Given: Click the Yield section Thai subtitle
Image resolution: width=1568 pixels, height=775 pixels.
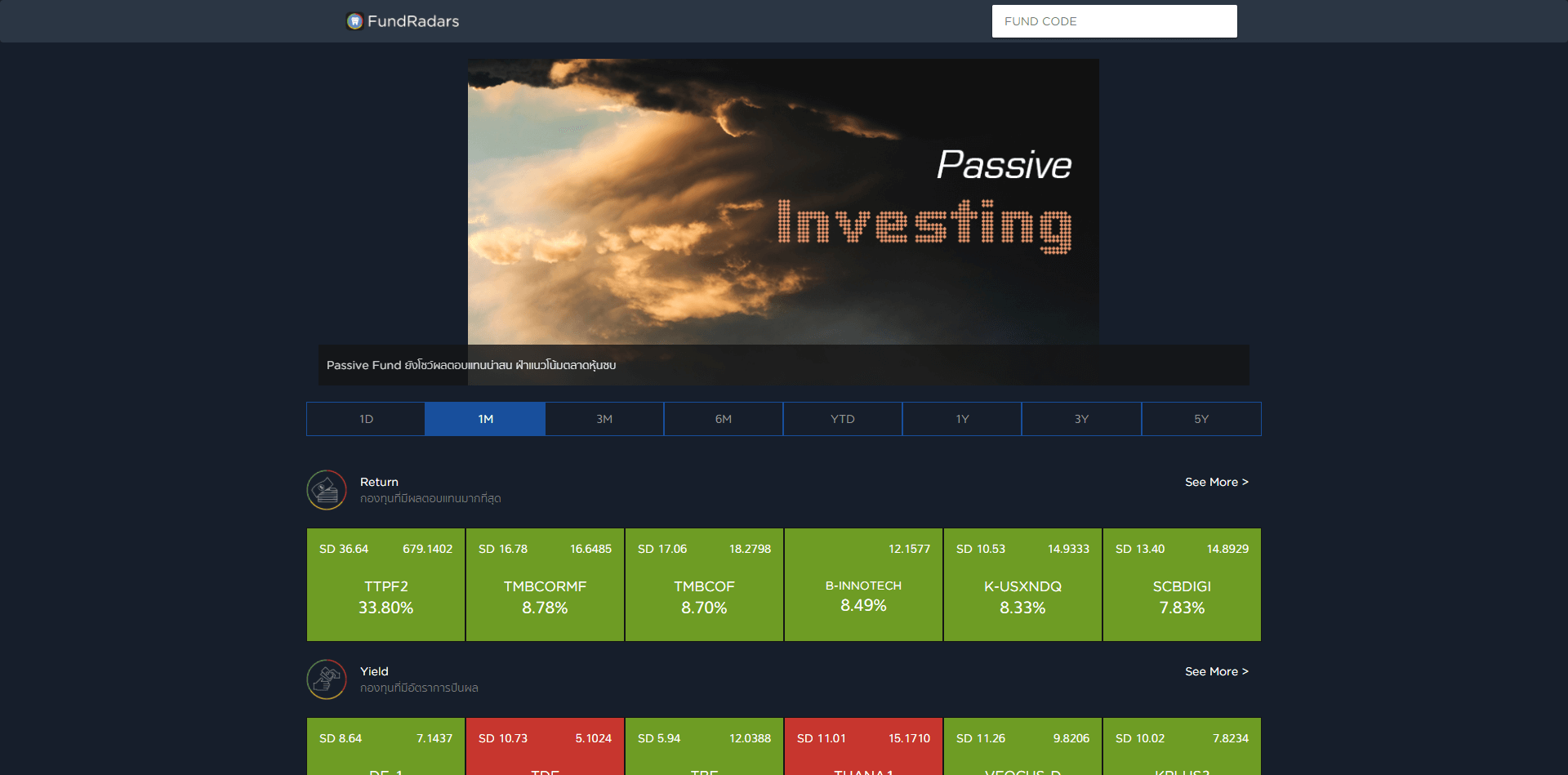Looking at the screenshot, I should [419, 688].
